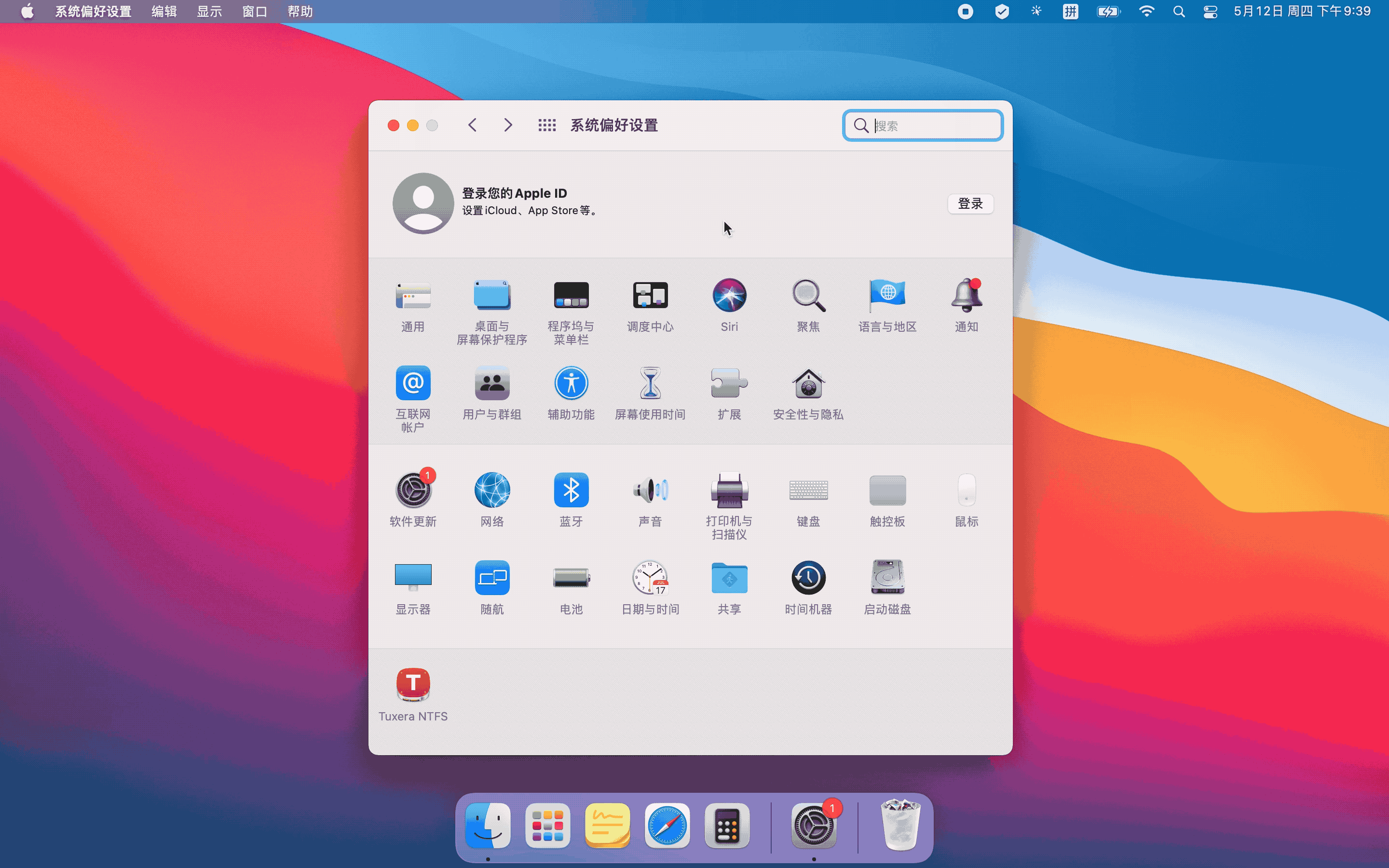The image size is (1389, 868).
Task: Click the Apple ID avatar picture
Action: (423, 203)
